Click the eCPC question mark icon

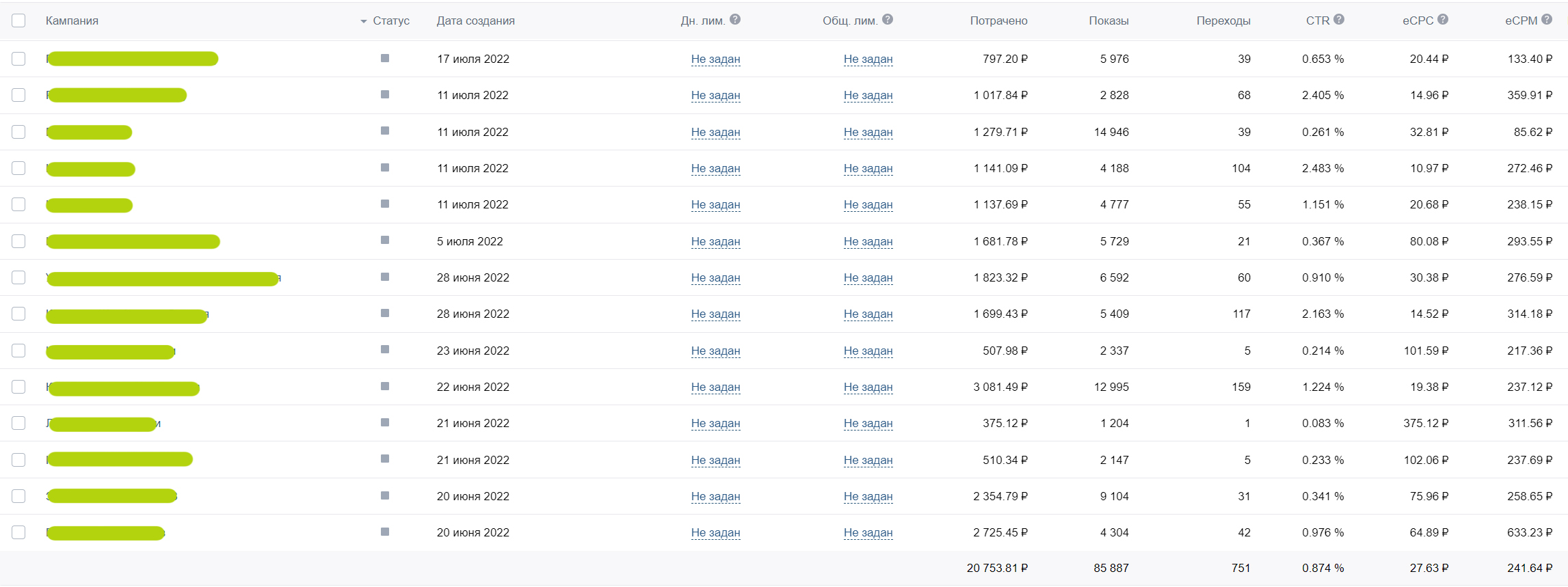(x=1443, y=20)
